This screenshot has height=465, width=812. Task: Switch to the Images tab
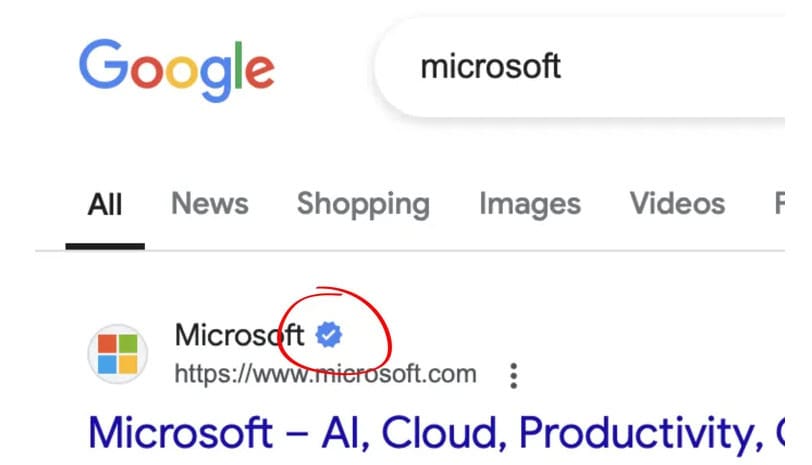click(530, 205)
